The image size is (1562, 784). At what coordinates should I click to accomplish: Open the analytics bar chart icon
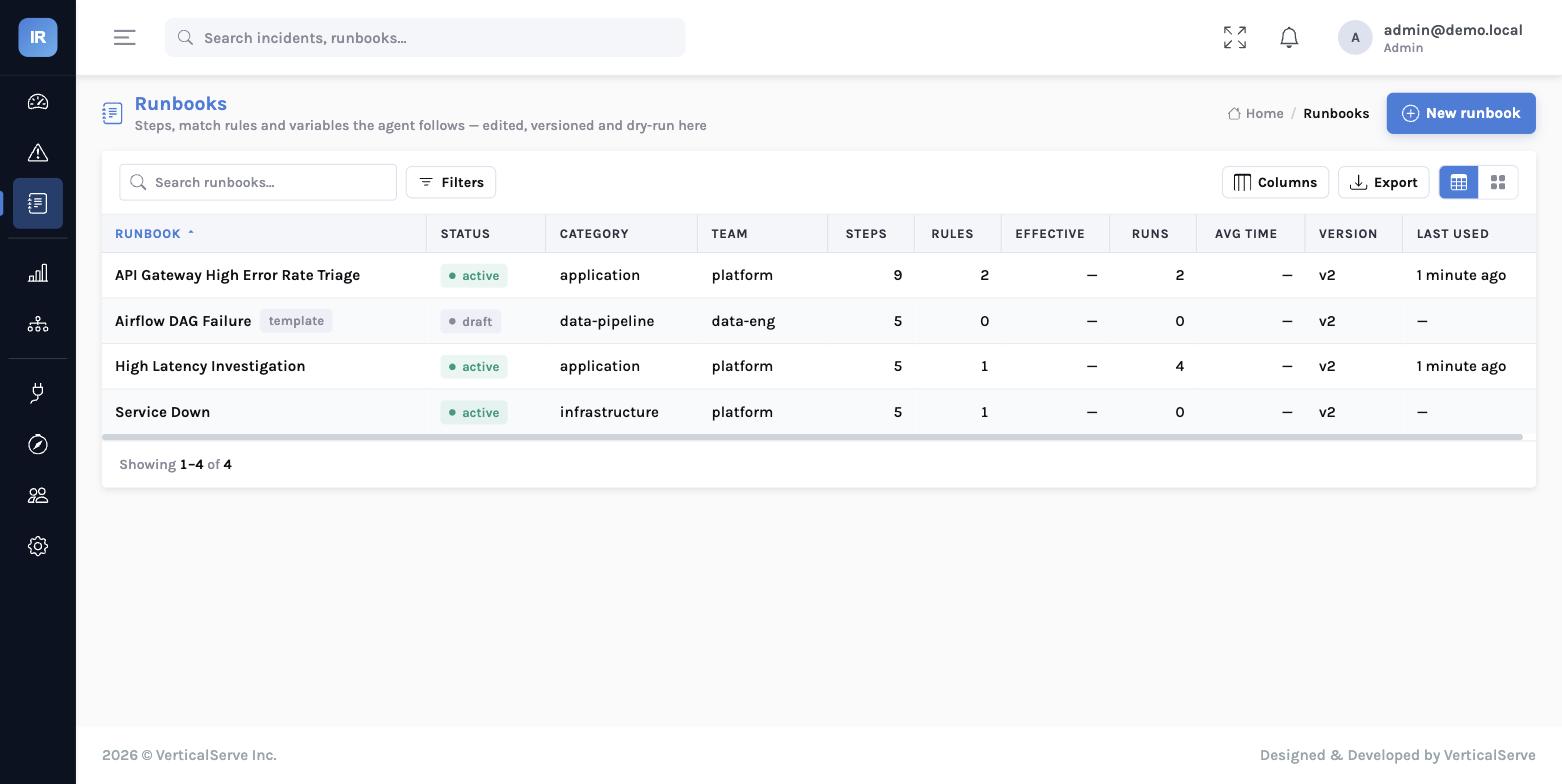(38, 273)
